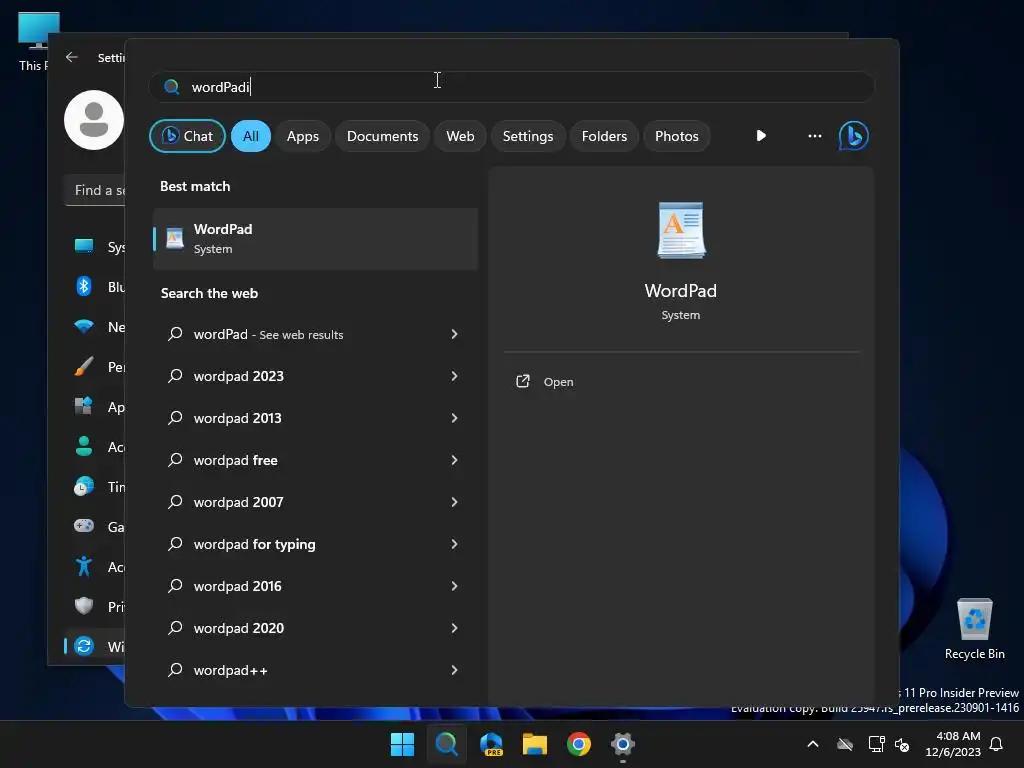The image size is (1024, 768).
Task: Switch to the Web filter tab
Action: [x=460, y=136]
